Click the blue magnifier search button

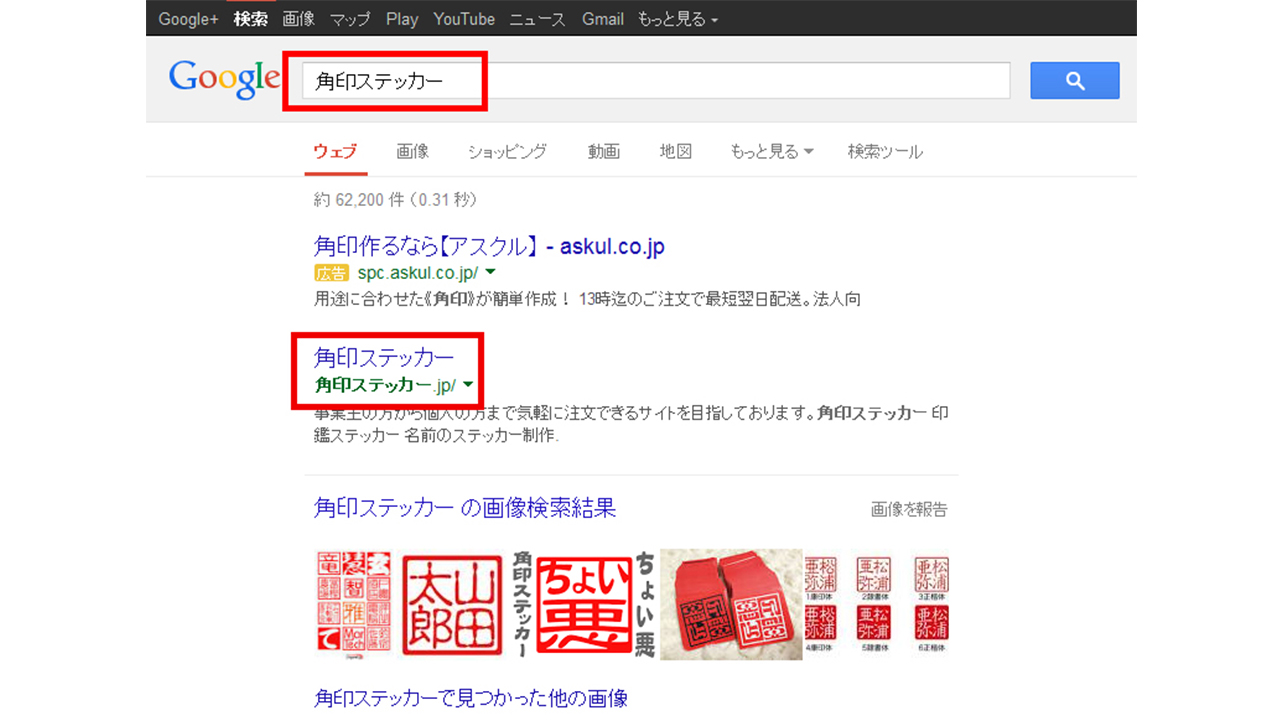coord(1075,81)
